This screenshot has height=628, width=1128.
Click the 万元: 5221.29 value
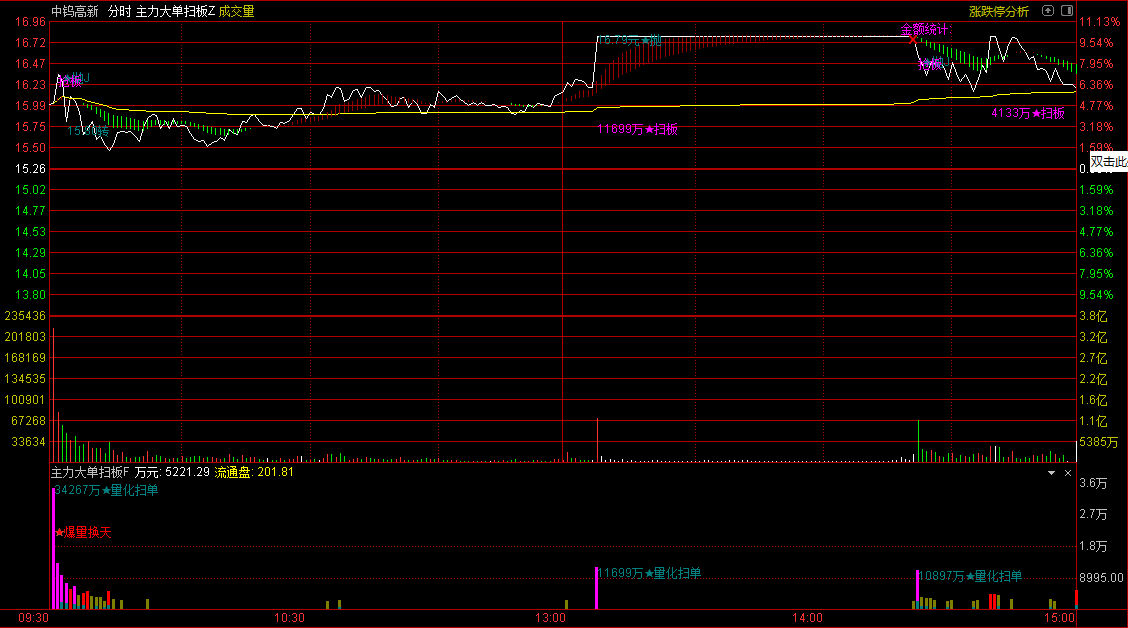tap(172, 472)
